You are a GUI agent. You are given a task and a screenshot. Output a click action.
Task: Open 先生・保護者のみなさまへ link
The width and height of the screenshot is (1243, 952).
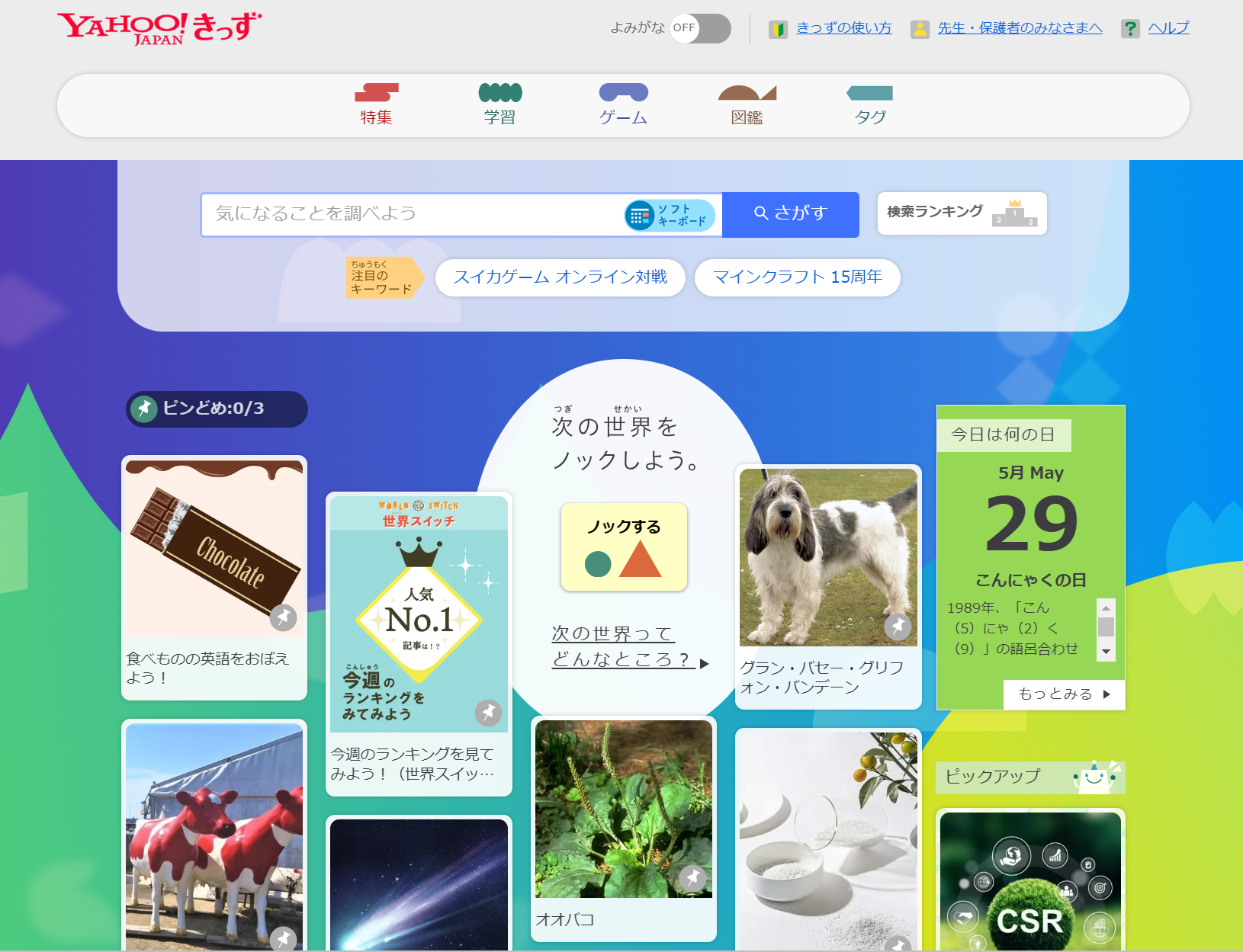[x=1020, y=28]
